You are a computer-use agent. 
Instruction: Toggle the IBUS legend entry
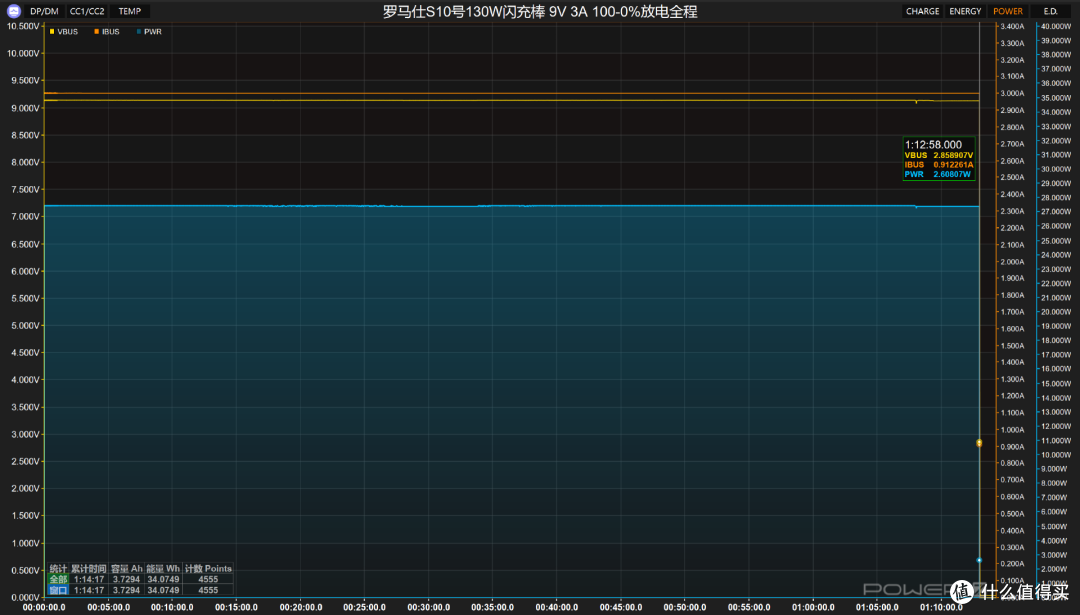point(107,32)
